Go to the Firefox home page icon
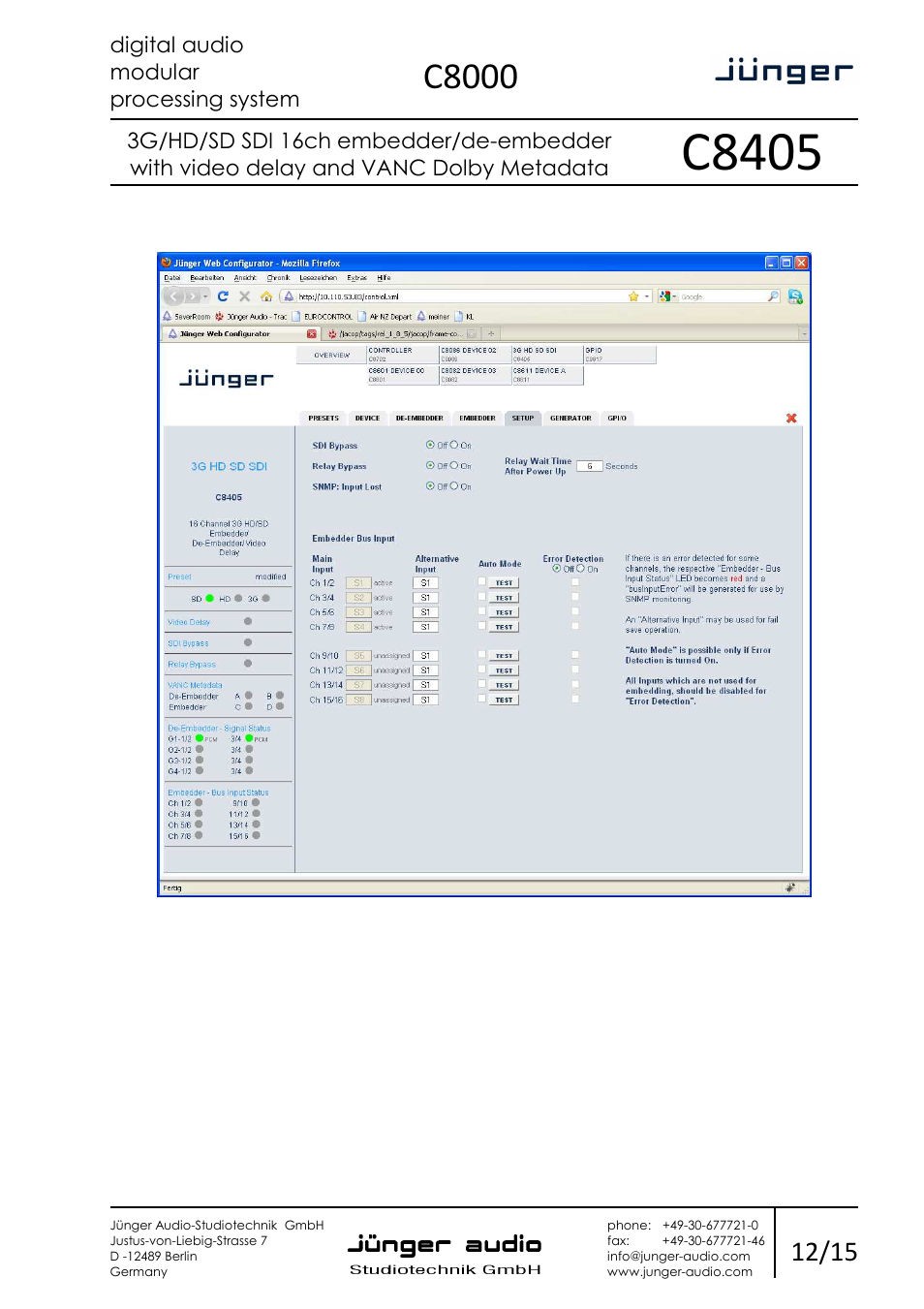Image resolution: width=924 pixels, height=1309 pixels. pyautogui.click(x=266, y=296)
